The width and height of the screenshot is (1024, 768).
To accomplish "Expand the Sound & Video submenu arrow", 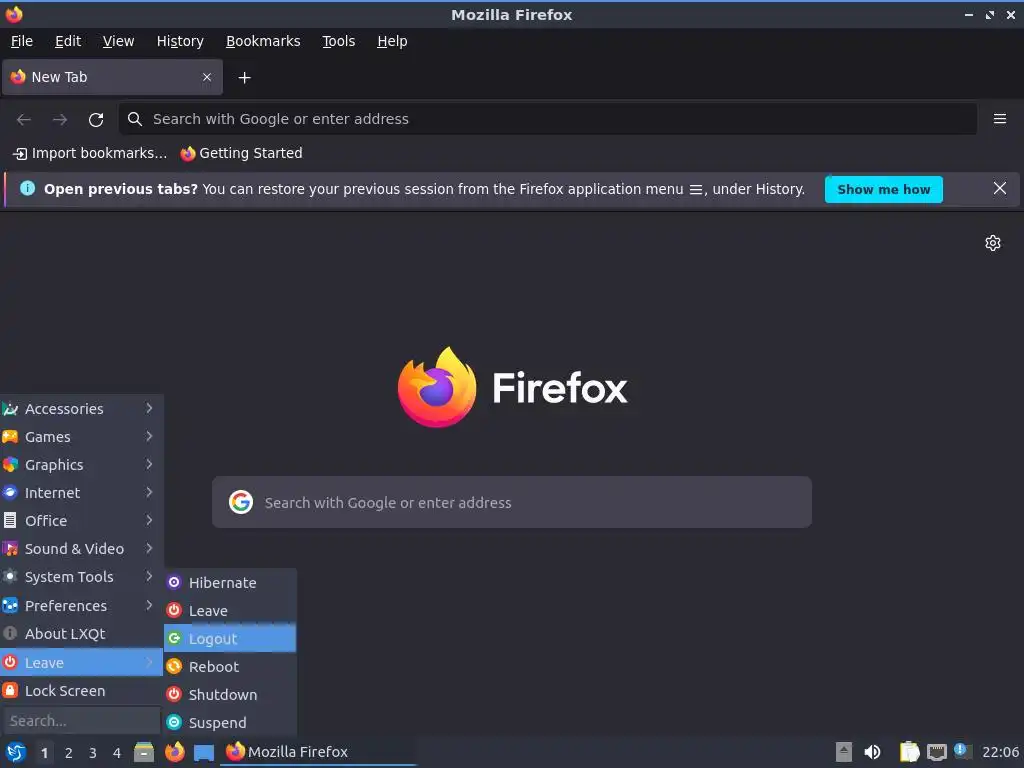I will 149,549.
